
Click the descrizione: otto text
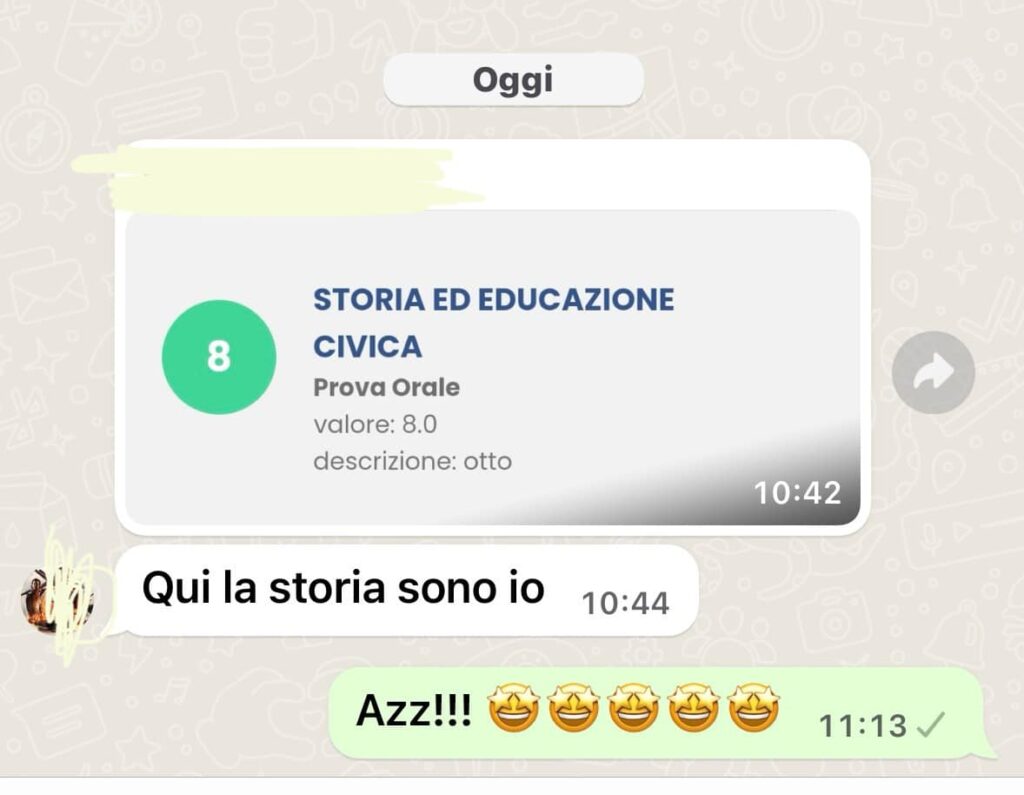pos(413,461)
